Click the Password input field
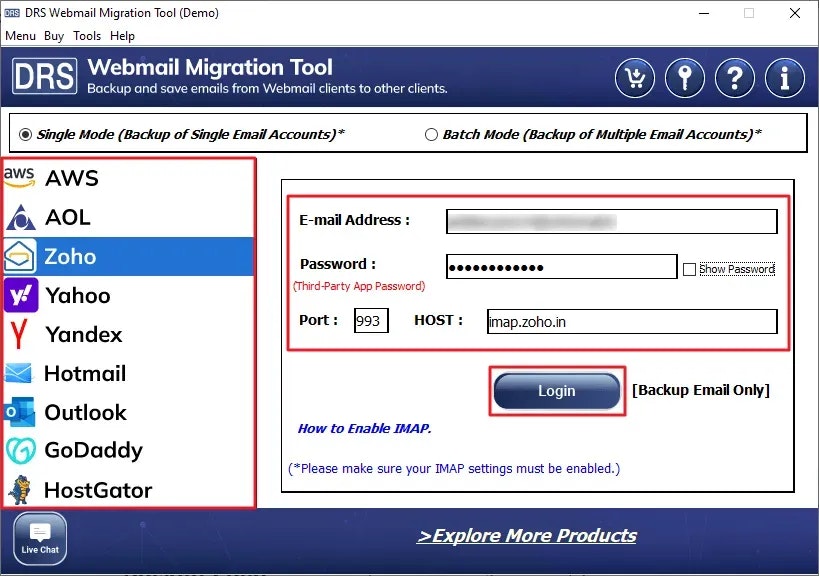 coord(562,267)
